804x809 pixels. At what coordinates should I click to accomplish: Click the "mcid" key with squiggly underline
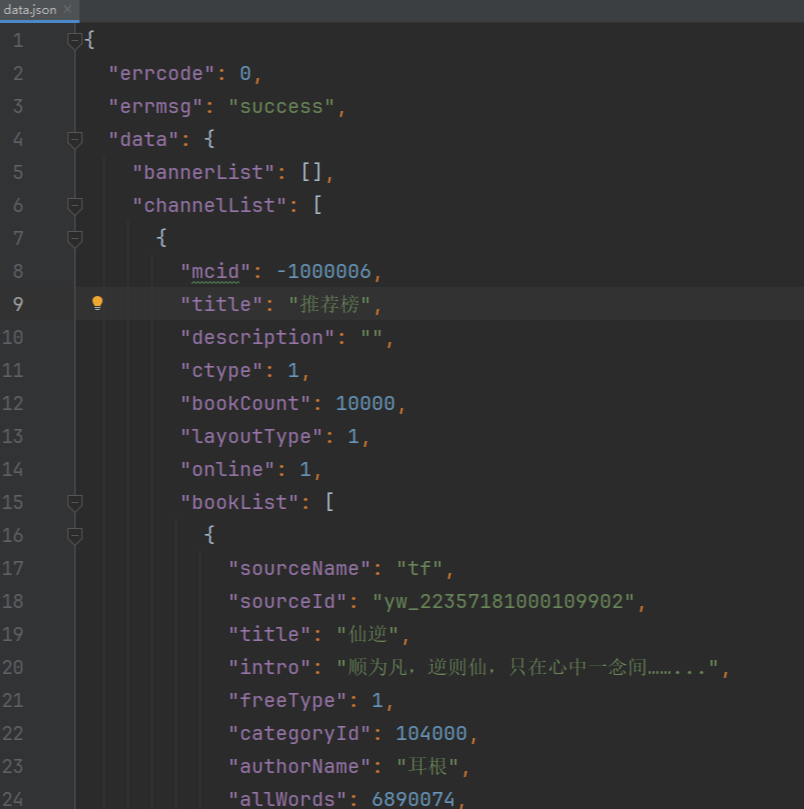[x=216, y=272]
